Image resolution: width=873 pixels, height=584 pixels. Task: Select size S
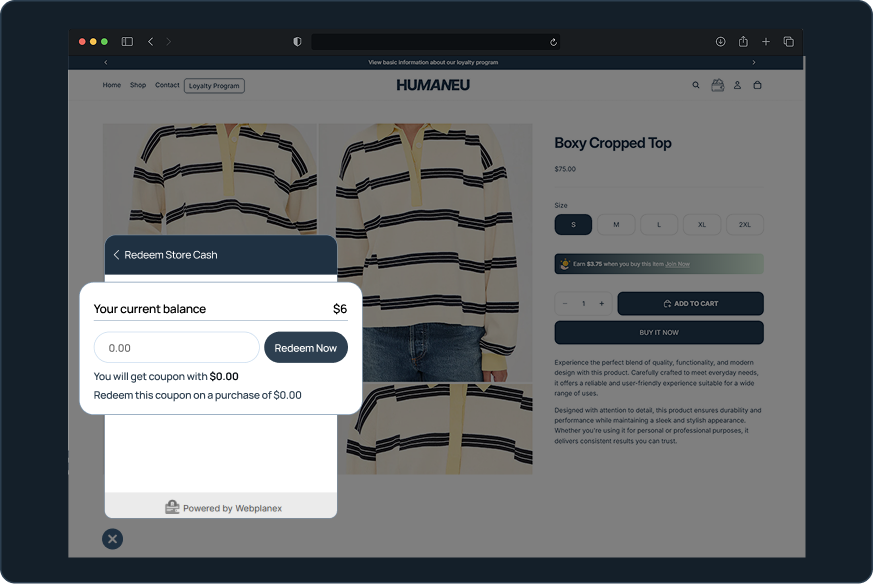click(573, 225)
